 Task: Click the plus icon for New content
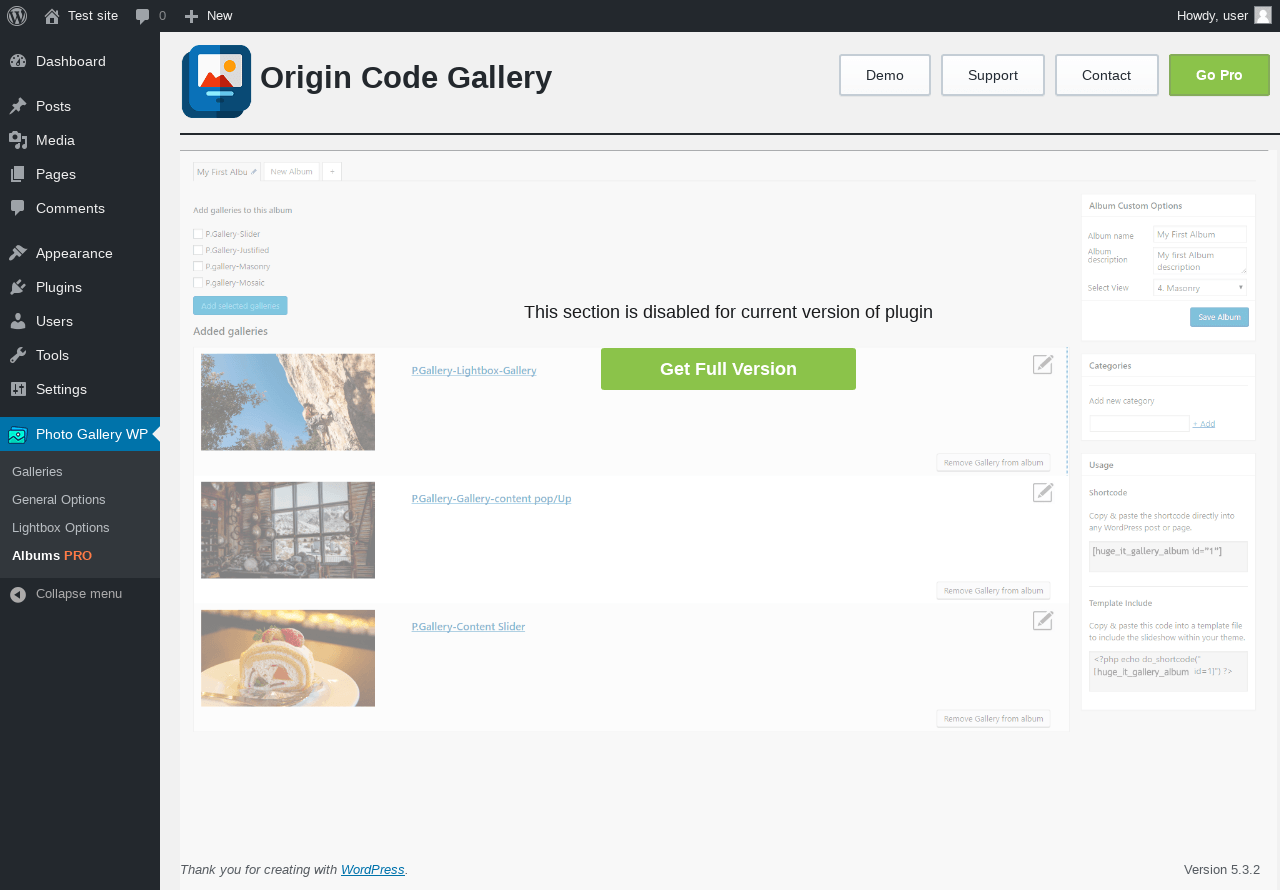tap(192, 16)
